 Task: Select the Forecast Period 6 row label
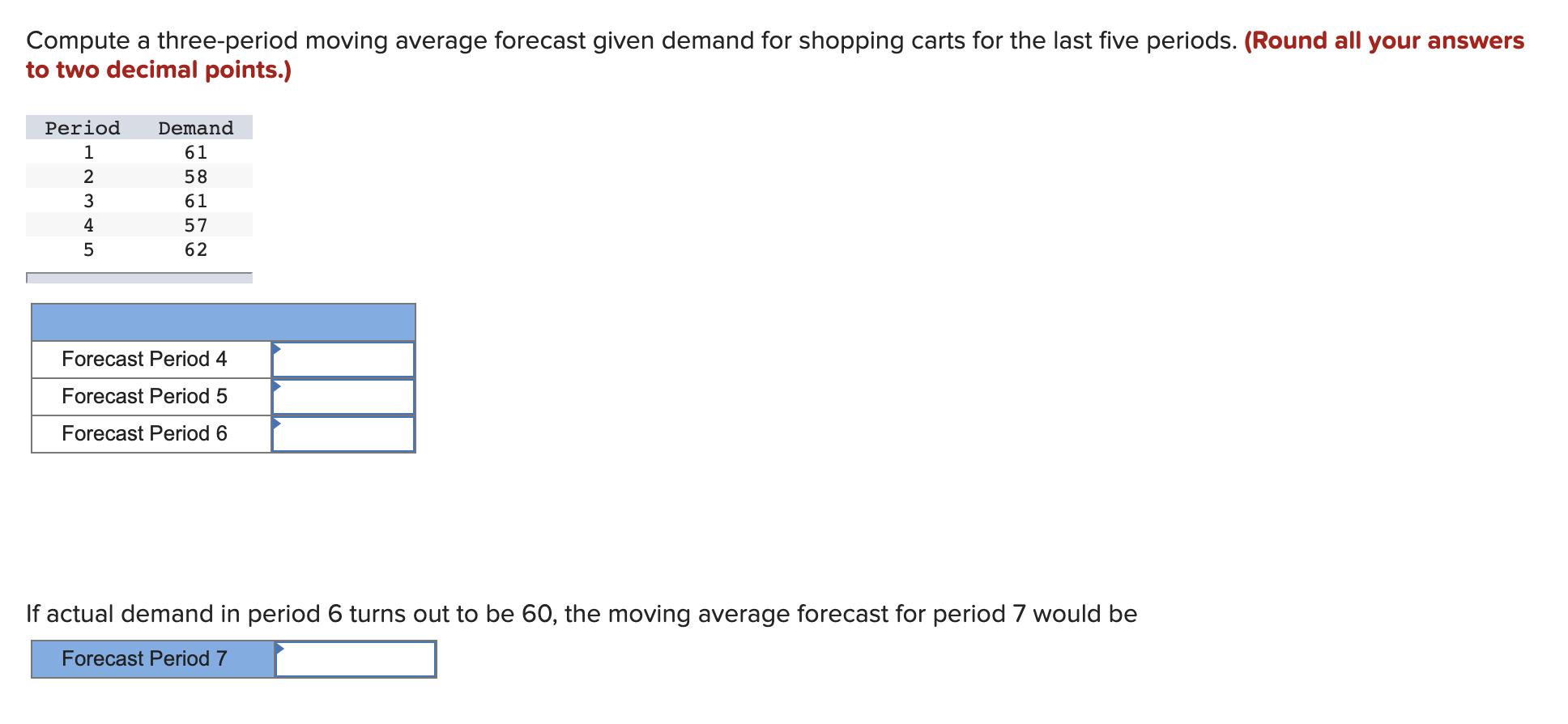click(146, 433)
